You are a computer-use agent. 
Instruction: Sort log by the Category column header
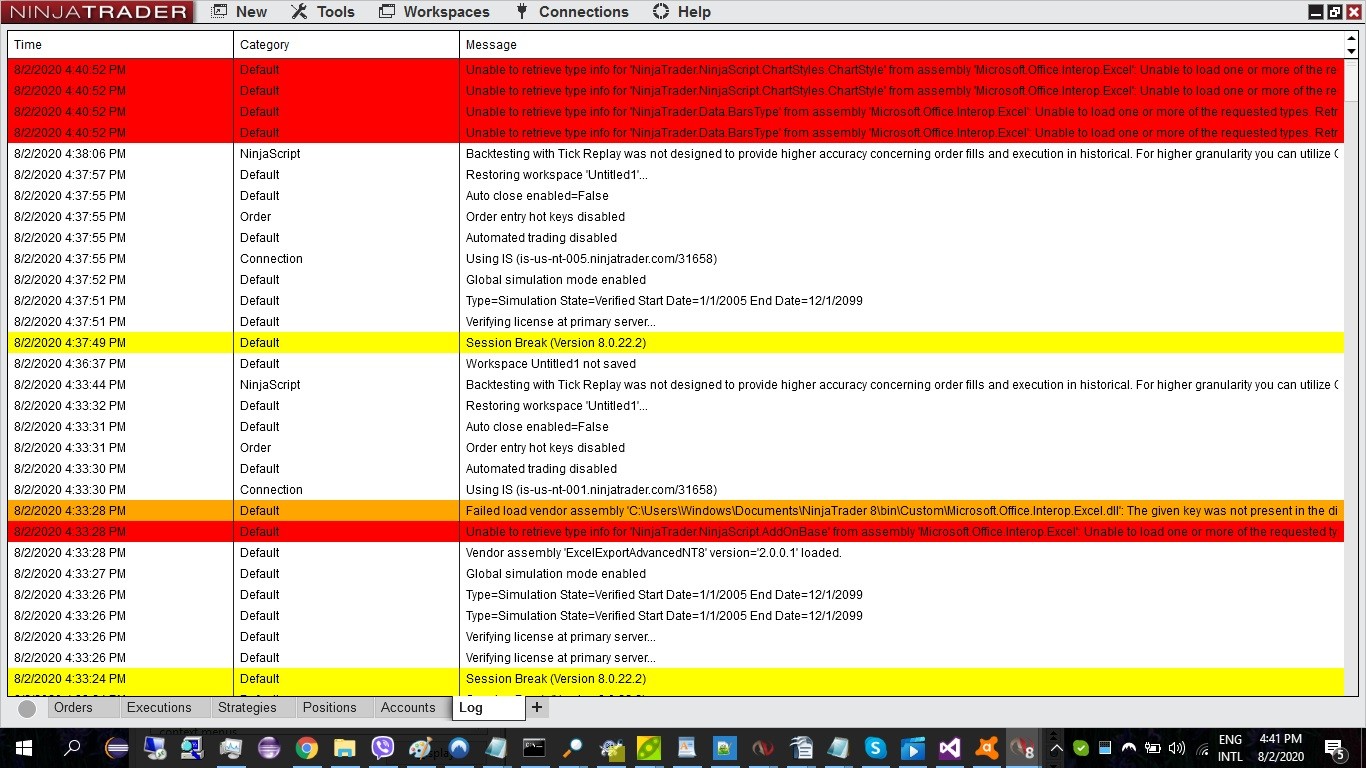coord(347,45)
